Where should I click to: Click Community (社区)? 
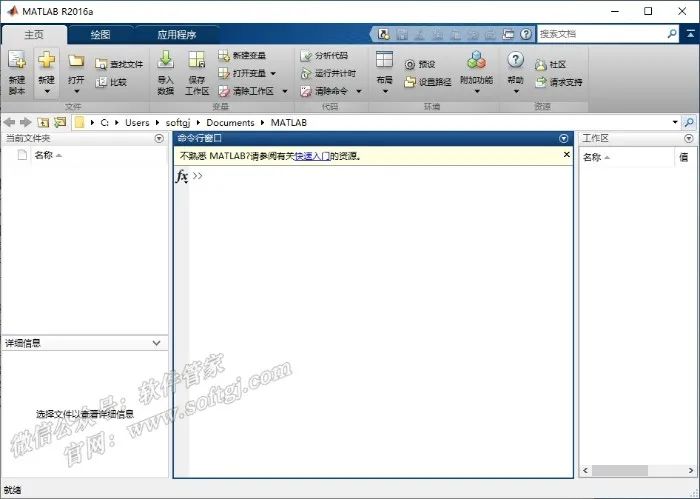tap(551, 65)
